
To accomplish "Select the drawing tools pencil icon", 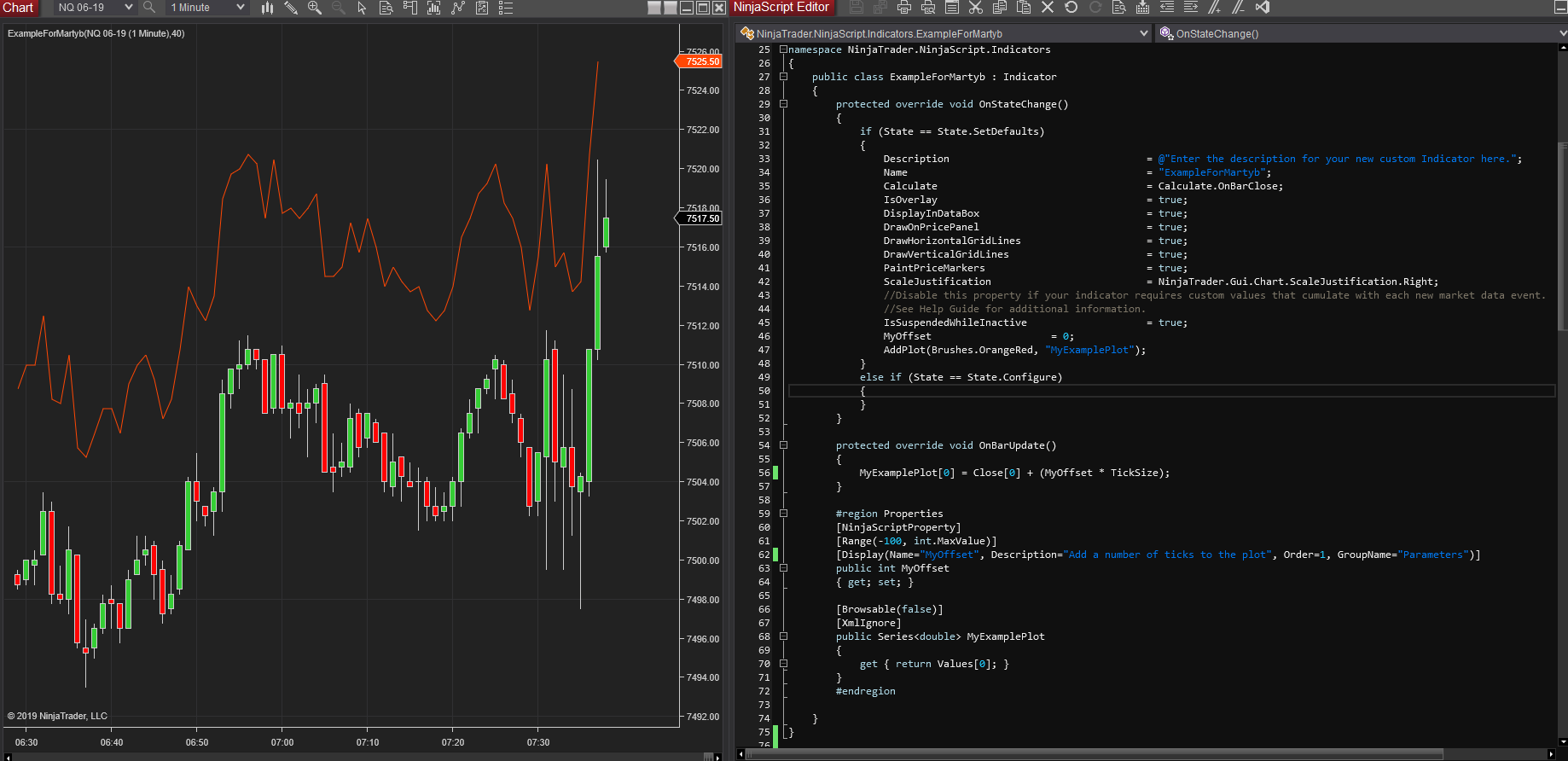I will pyautogui.click(x=291, y=8).
